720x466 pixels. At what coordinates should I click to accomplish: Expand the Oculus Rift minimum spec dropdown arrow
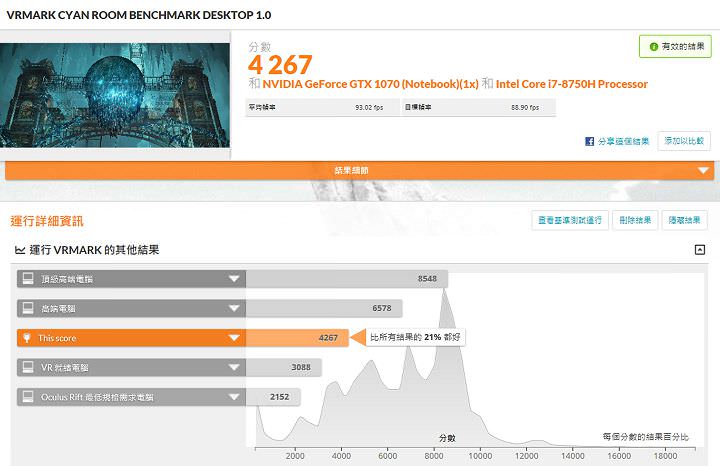point(234,398)
